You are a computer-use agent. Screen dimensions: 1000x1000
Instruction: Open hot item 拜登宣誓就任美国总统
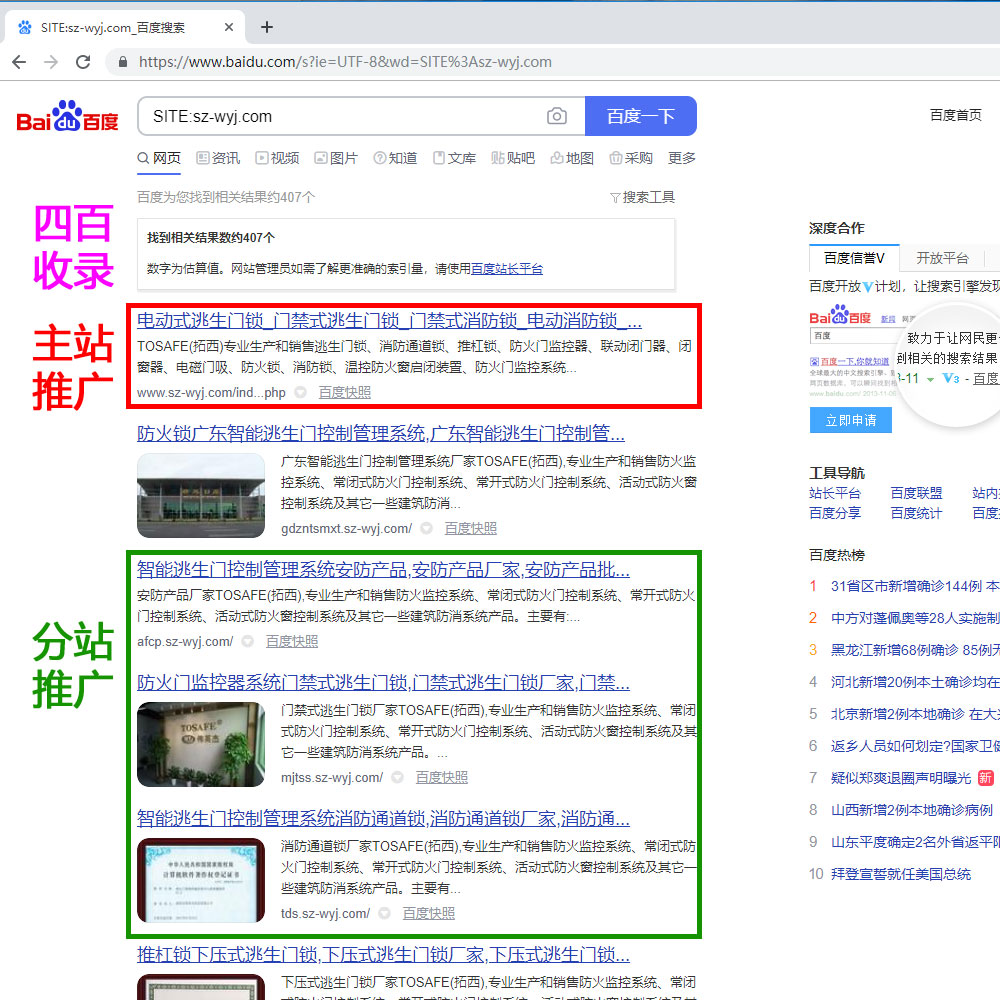901,874
